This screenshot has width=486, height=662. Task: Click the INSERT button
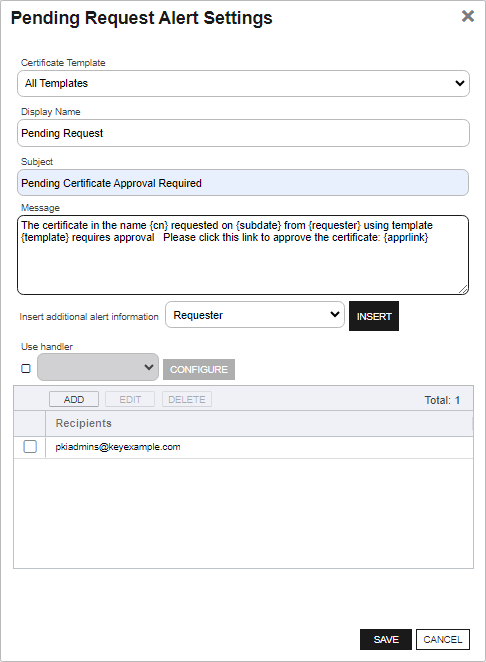(374, 316)
